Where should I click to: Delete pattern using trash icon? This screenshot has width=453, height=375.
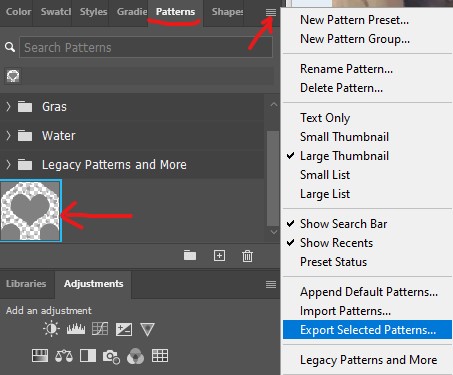click(x=247, y=256)
